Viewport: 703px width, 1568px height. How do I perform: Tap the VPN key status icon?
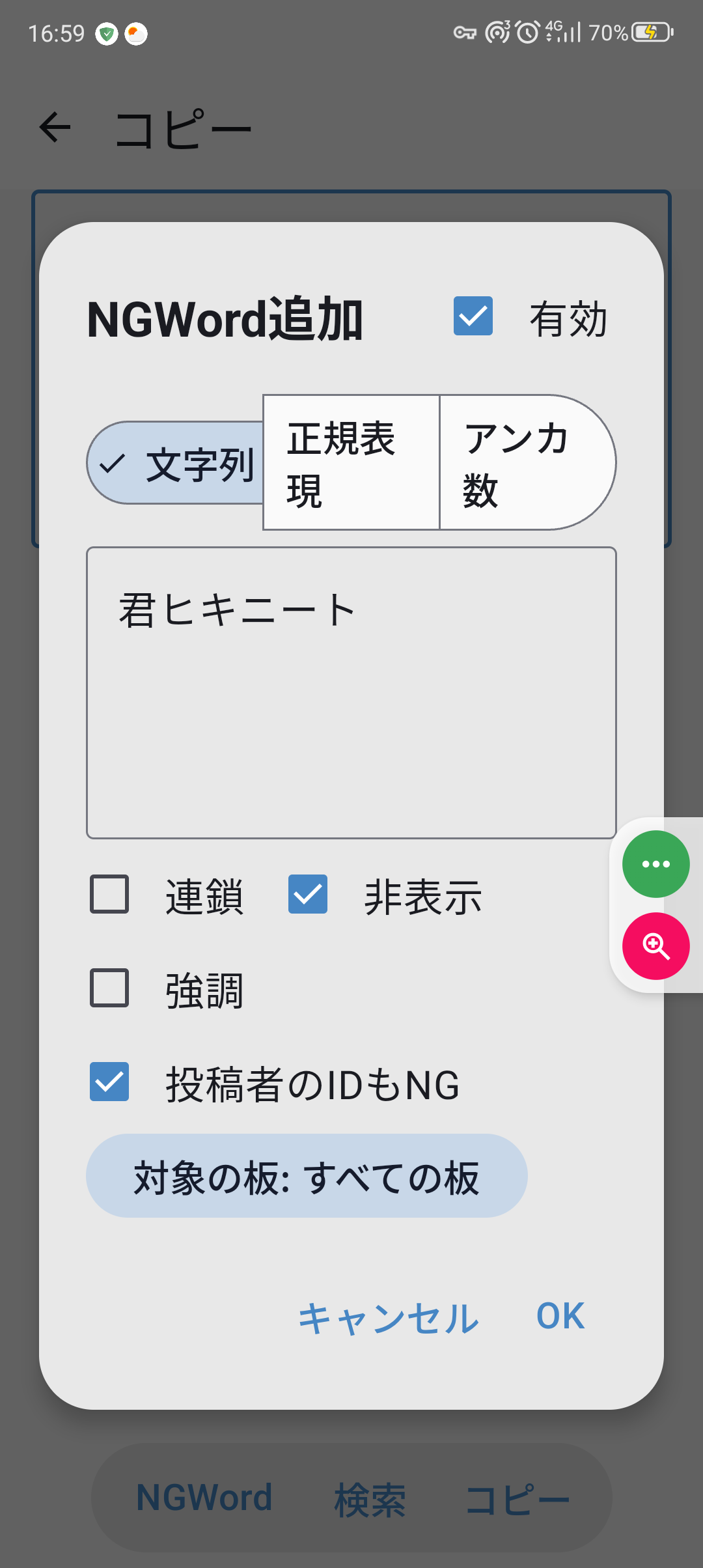point(465,33)
